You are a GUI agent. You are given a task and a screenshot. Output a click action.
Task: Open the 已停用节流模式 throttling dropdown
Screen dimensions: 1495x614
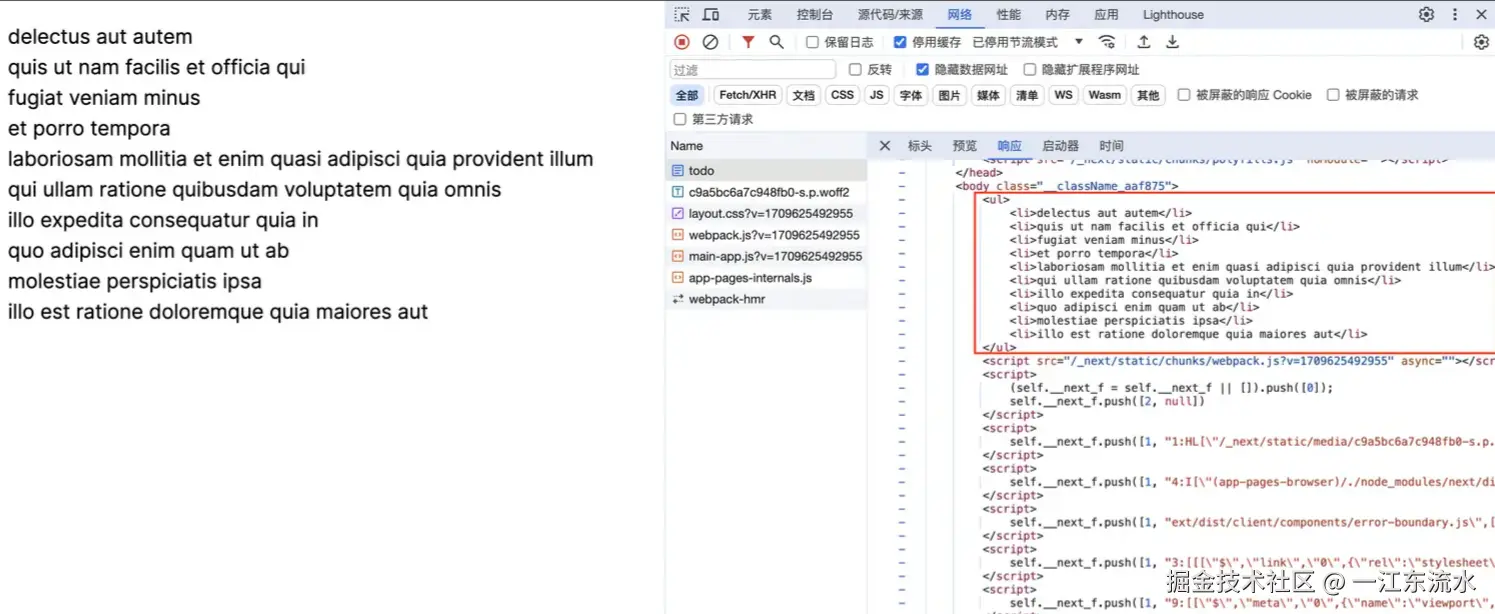(x=1027, y=42)
